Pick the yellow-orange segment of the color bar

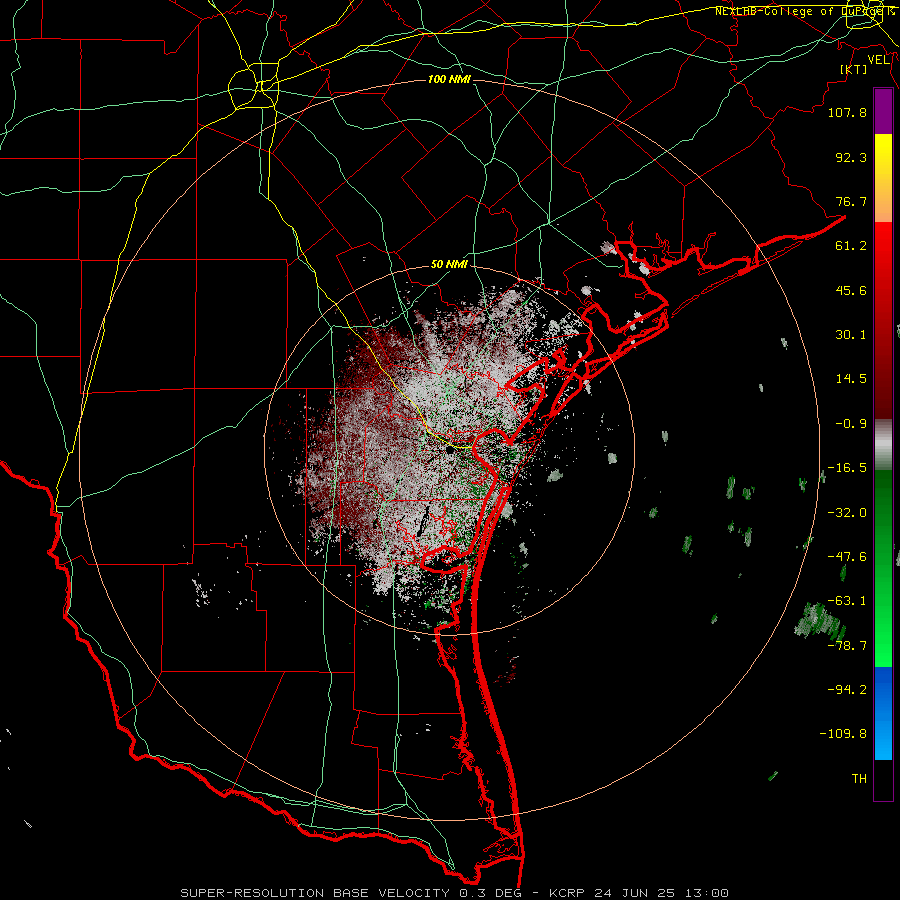[883, 178]
